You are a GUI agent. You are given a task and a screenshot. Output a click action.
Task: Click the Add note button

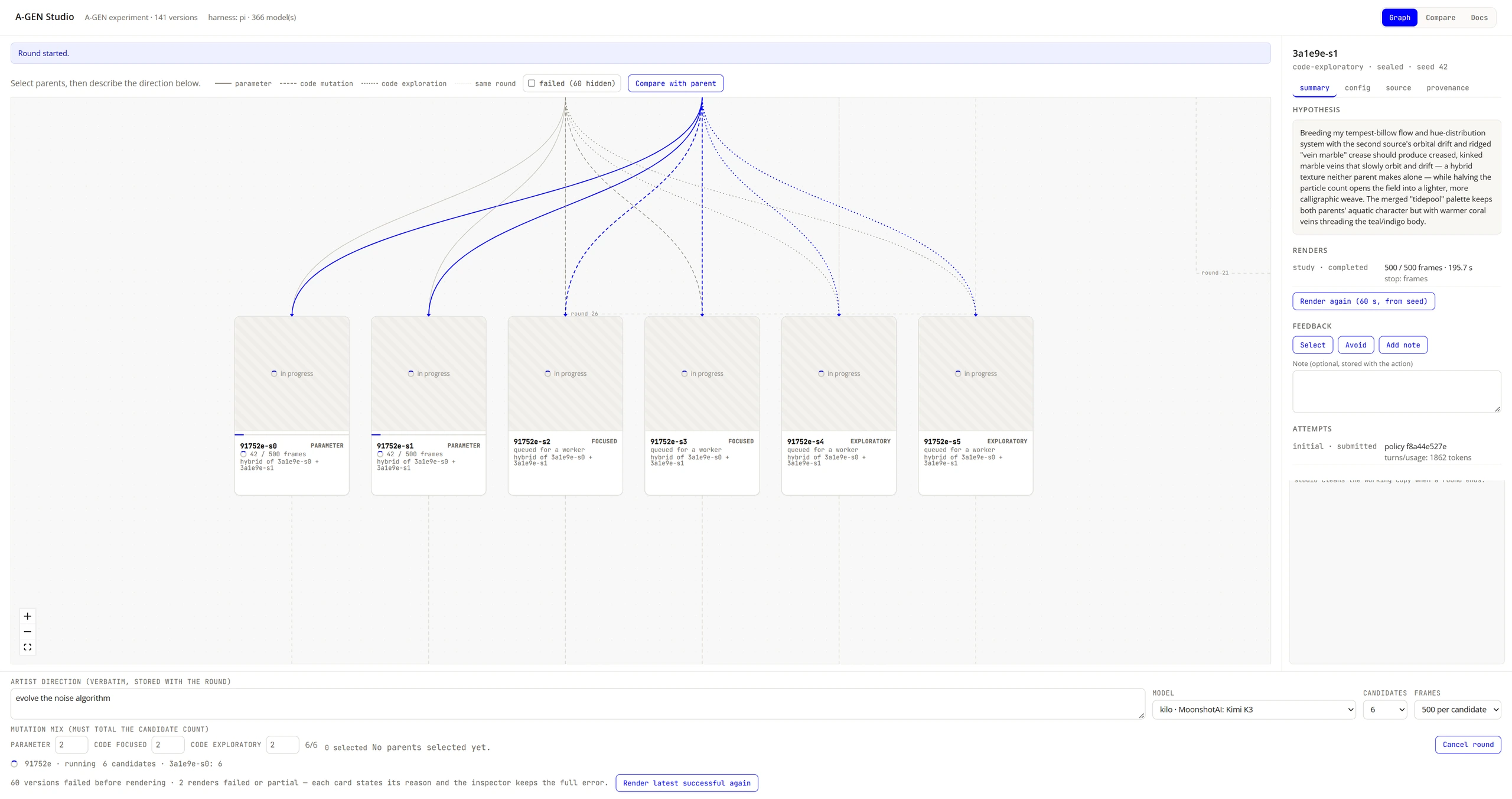click(1403, 345)
